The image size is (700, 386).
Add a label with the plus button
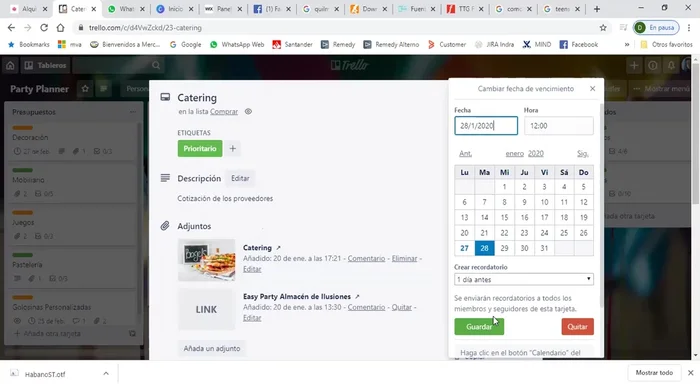coord(233,149)
